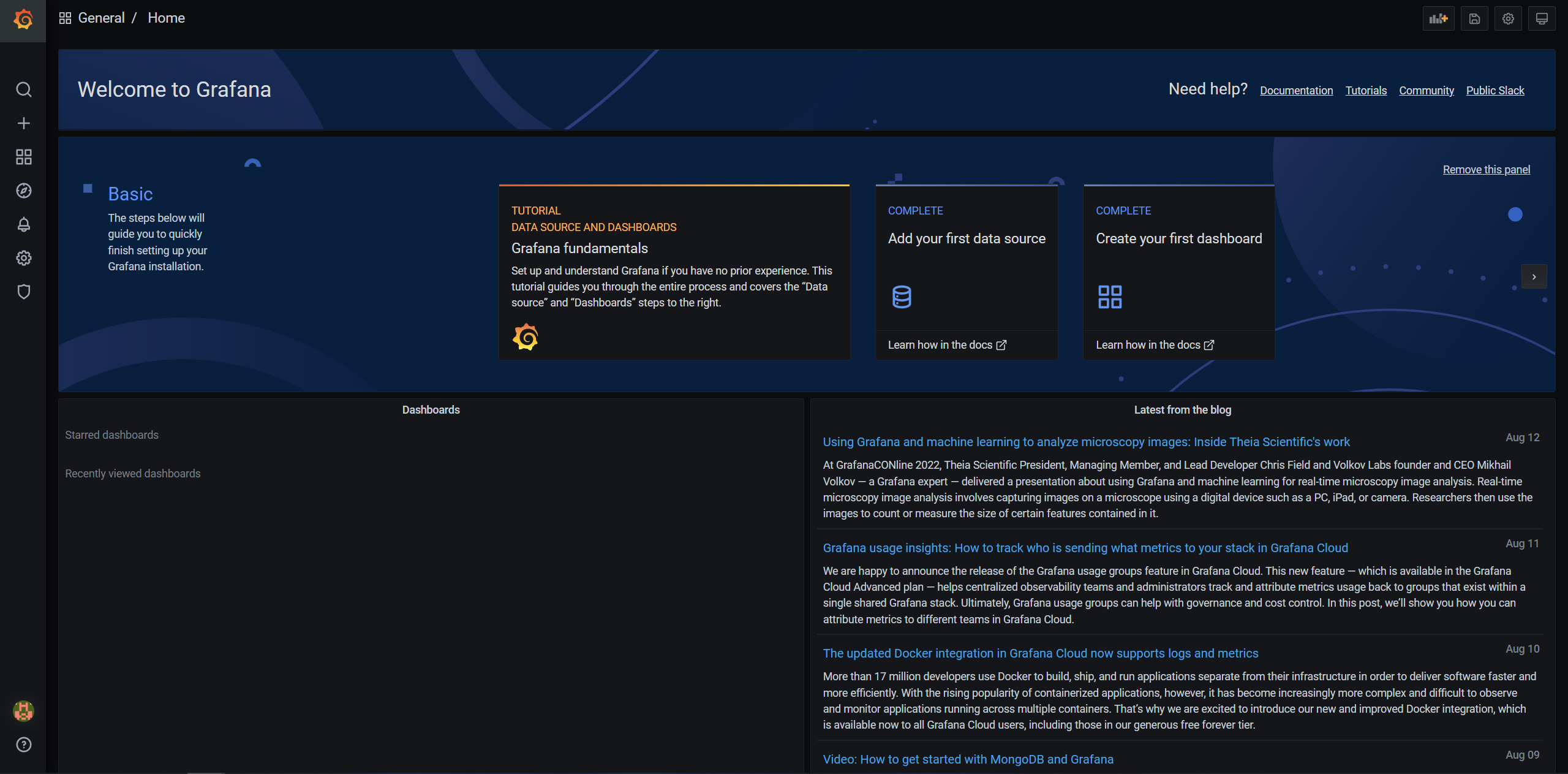Click the Remove this panel link
1568x774 pixels.
[x=1486, y=170]
